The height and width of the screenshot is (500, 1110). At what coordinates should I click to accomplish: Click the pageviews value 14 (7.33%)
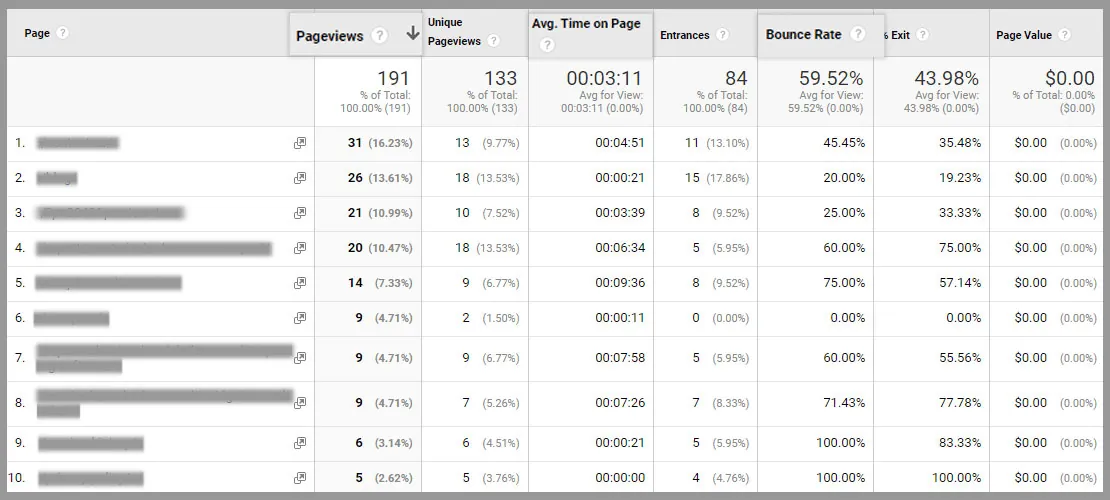(x=379, y=283)
